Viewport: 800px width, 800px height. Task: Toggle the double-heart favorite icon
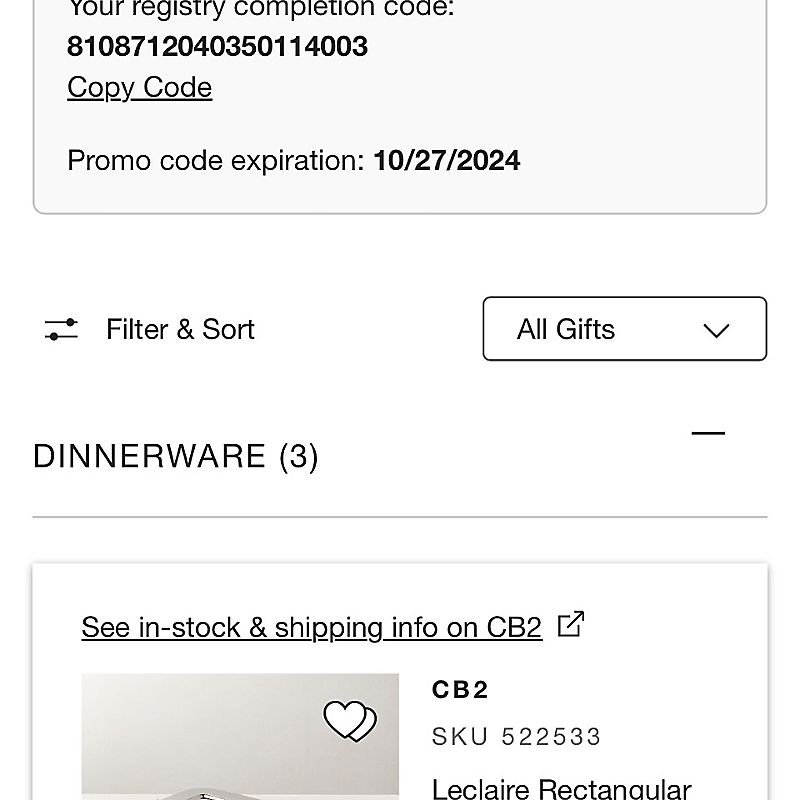[x=350, y=721]
